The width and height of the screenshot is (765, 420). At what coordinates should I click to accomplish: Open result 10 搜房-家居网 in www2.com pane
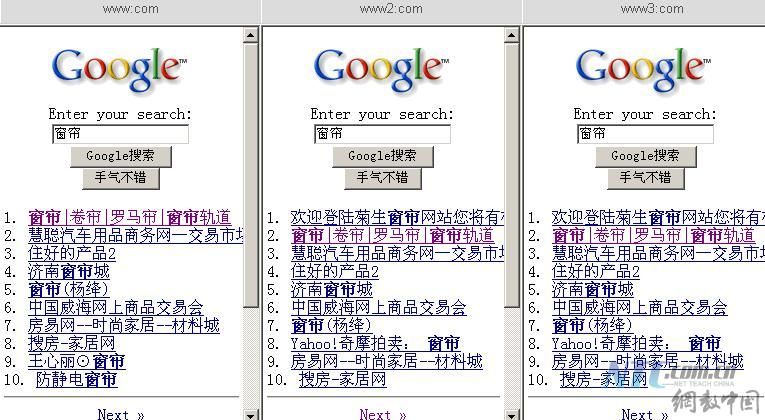[x=342, y=380]
